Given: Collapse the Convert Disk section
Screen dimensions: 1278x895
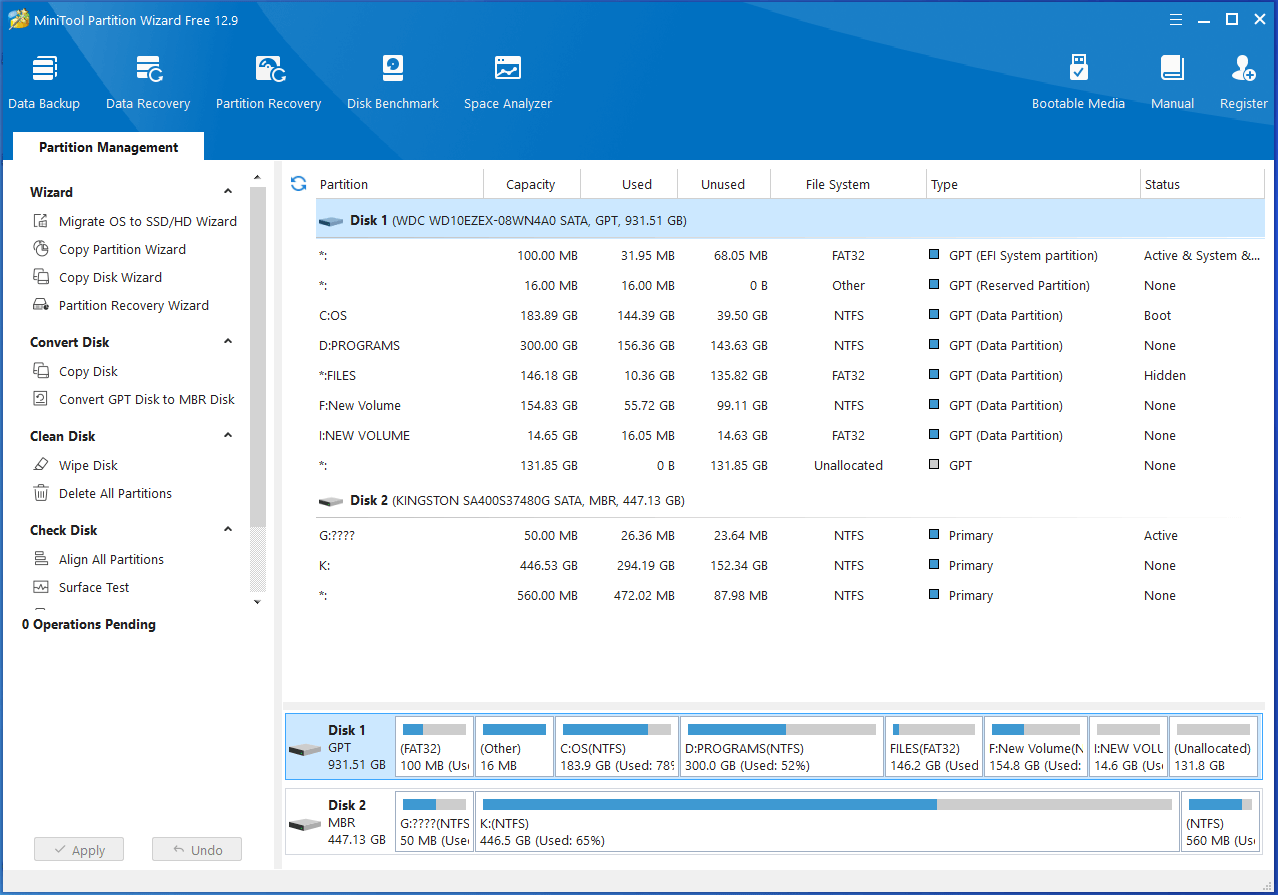Looking at the screenshot, I should pyautogui.click(x=228, y=342).
